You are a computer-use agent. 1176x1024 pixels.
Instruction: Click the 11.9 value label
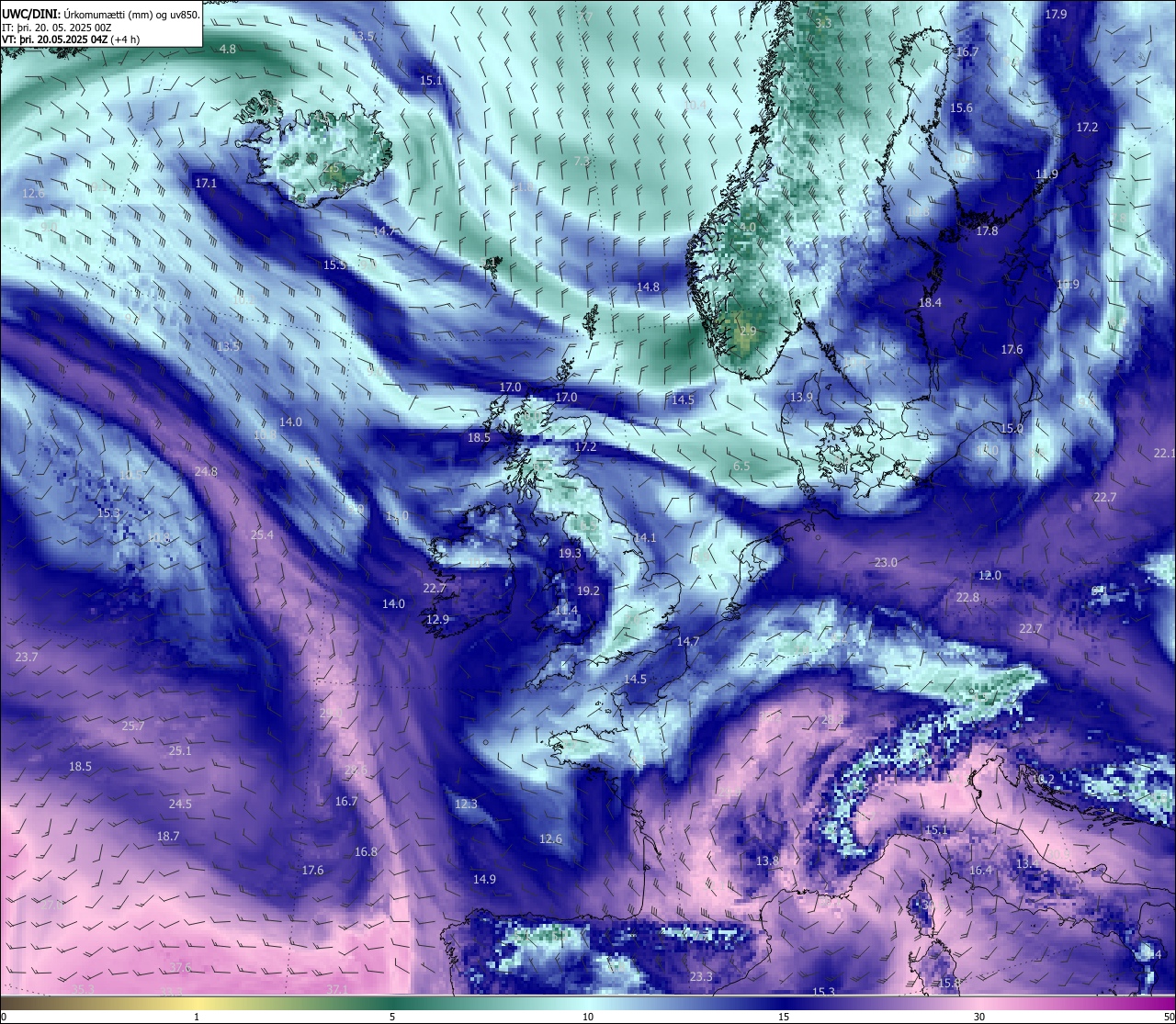tap(1046, 174)
